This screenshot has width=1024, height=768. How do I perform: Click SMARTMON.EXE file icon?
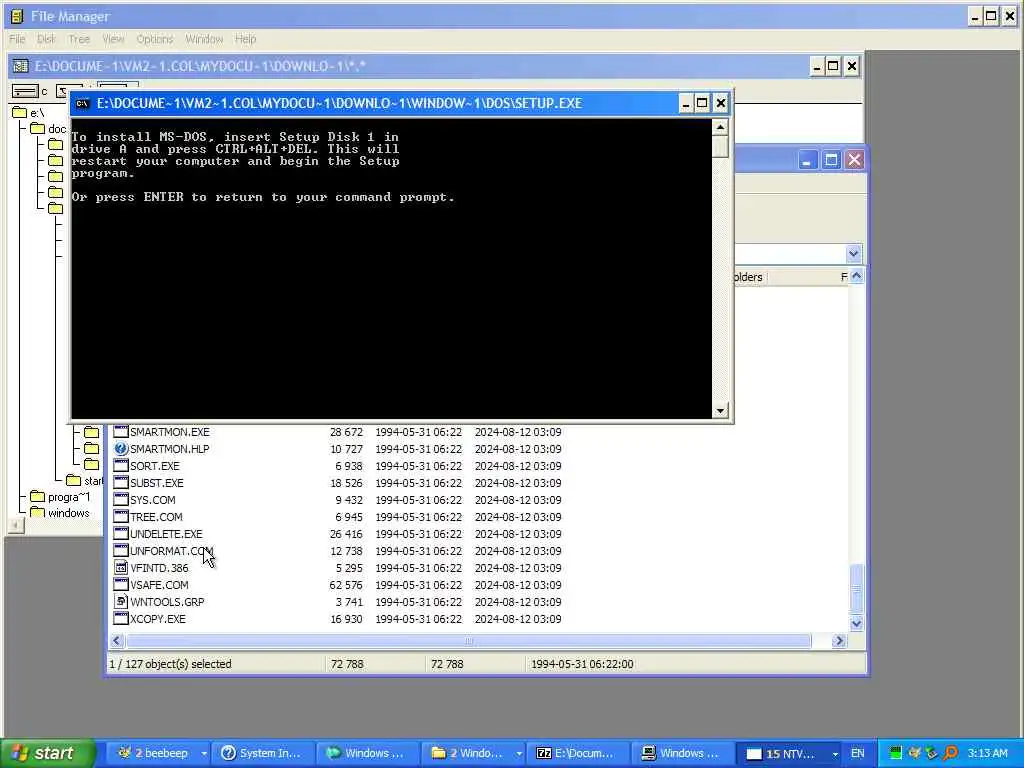tap(121, 432)
